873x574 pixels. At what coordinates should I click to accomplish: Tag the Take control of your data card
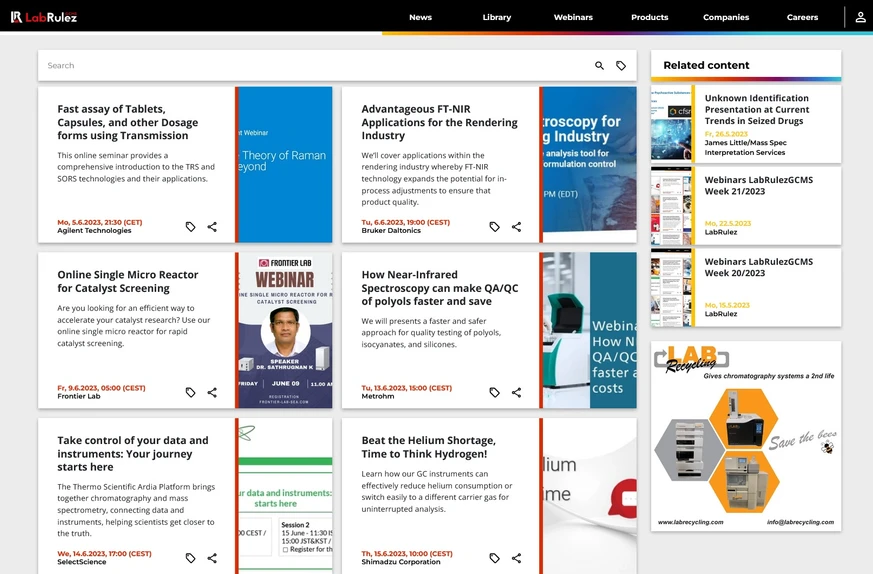click(190, 558)
